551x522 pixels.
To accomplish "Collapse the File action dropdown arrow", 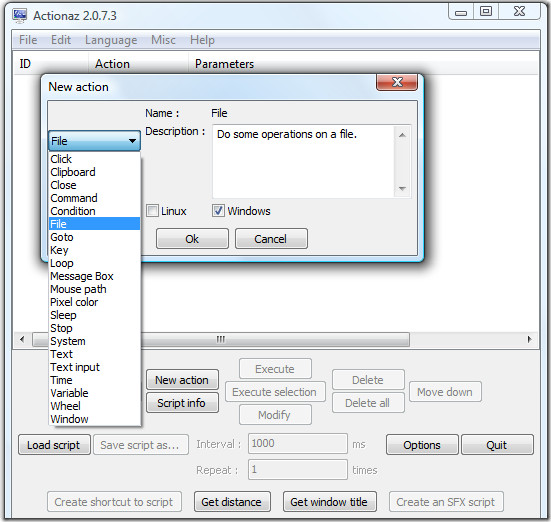I will [x=132, y=141].
